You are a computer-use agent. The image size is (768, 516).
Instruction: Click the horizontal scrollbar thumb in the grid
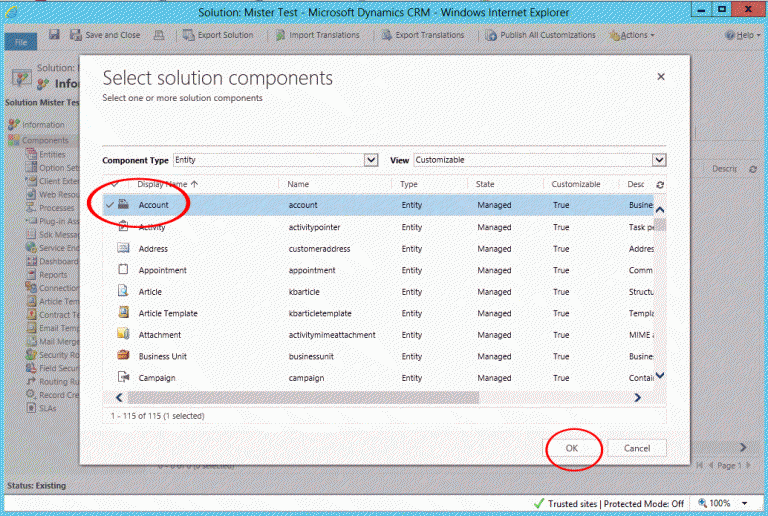pyautogui.click(x=303, y=398)
